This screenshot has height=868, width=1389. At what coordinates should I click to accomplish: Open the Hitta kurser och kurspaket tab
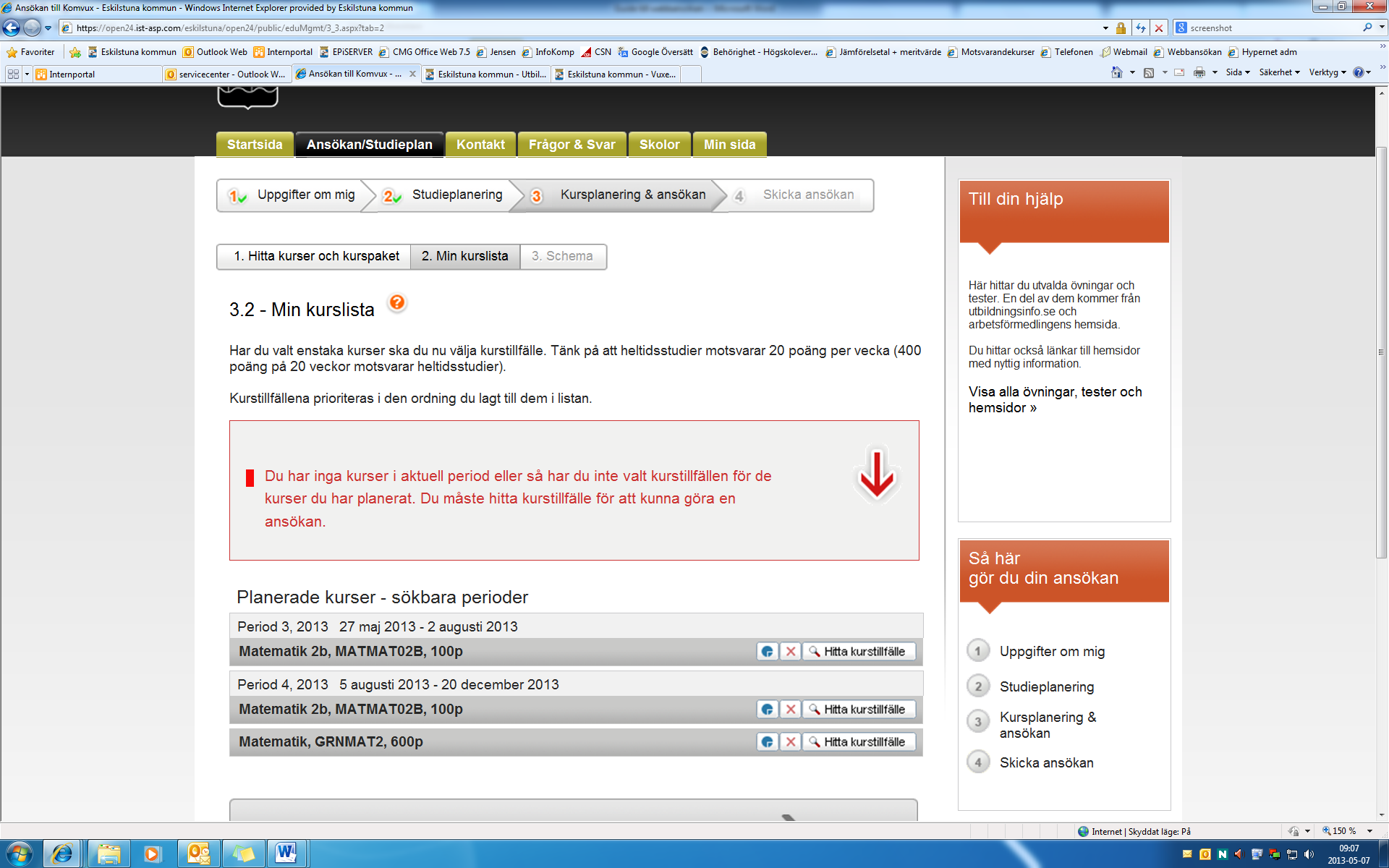pyautogui.click(x=315, y=256)
